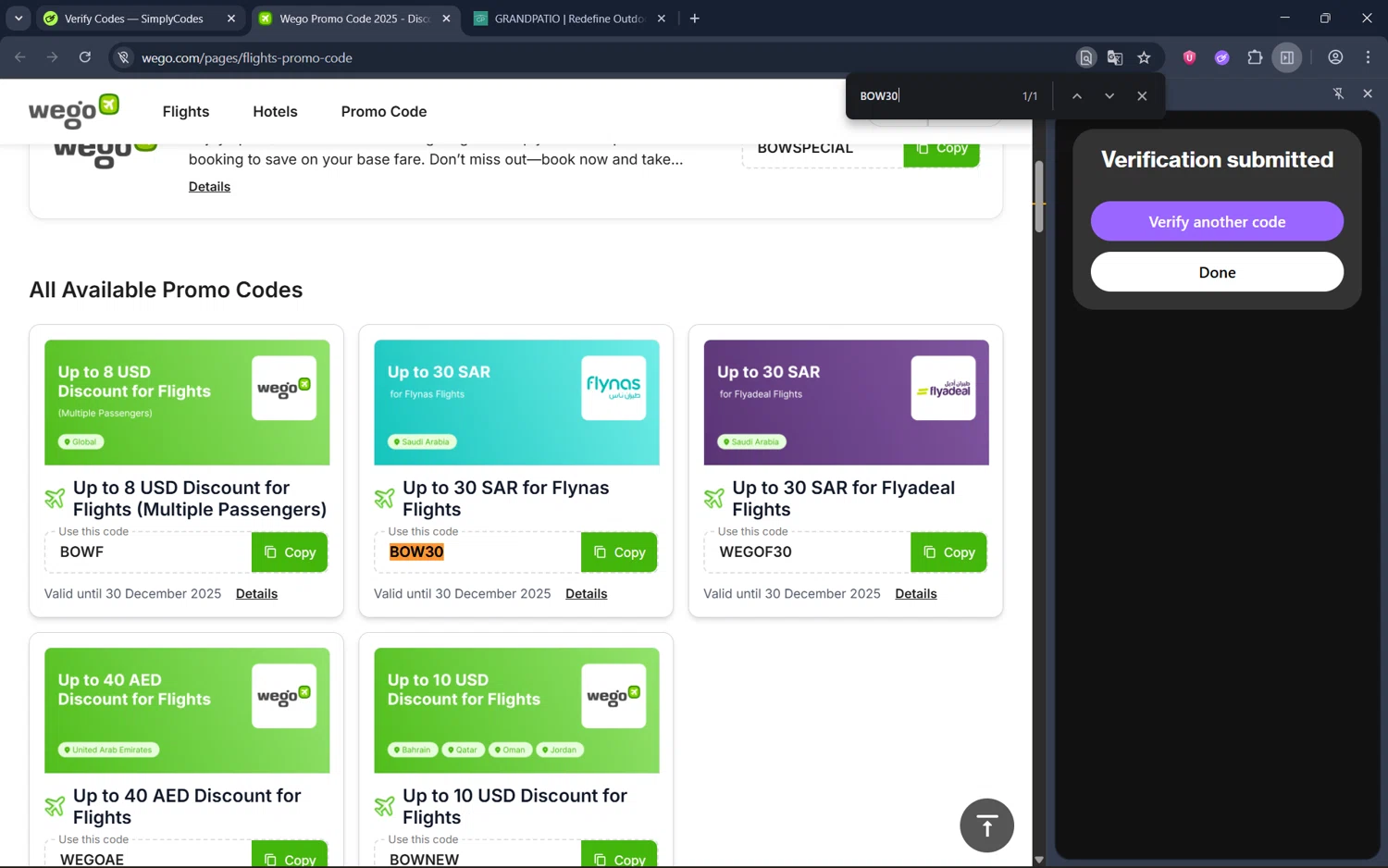Screen dimensions: 1388x868
Task: Click the address bar URL
Action: click(247, 57)
